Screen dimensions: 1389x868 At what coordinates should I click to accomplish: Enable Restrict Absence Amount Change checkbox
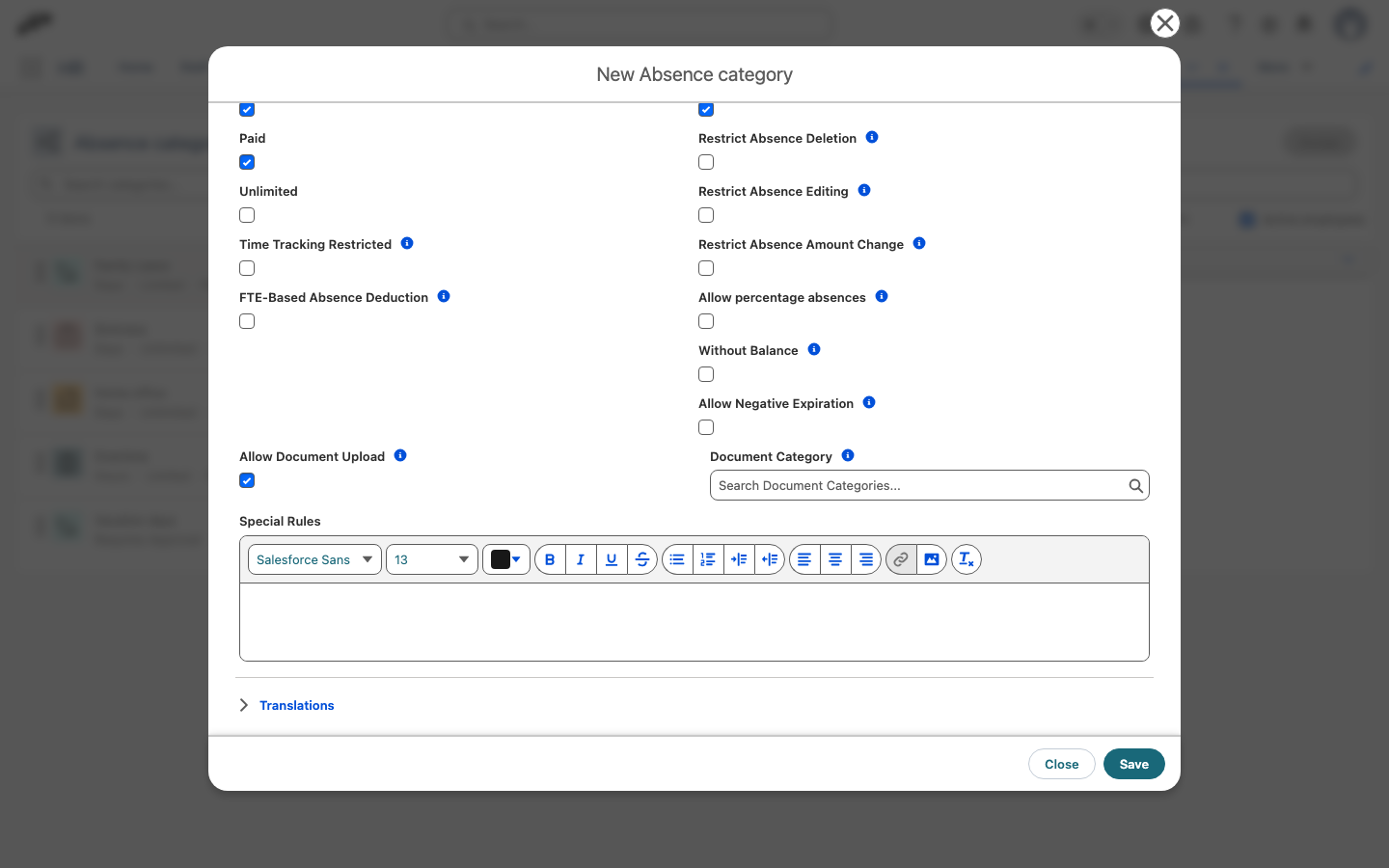pos(706,268)
